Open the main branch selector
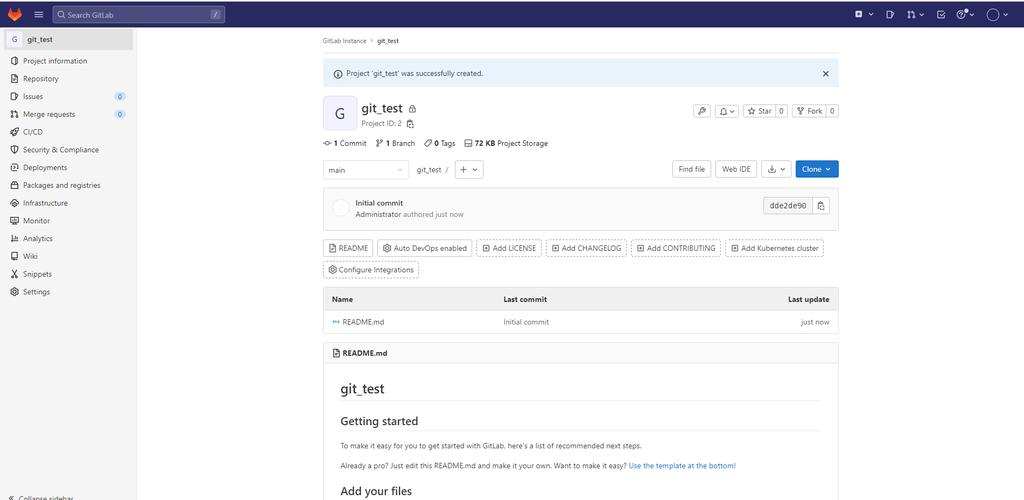 point(366,170)
